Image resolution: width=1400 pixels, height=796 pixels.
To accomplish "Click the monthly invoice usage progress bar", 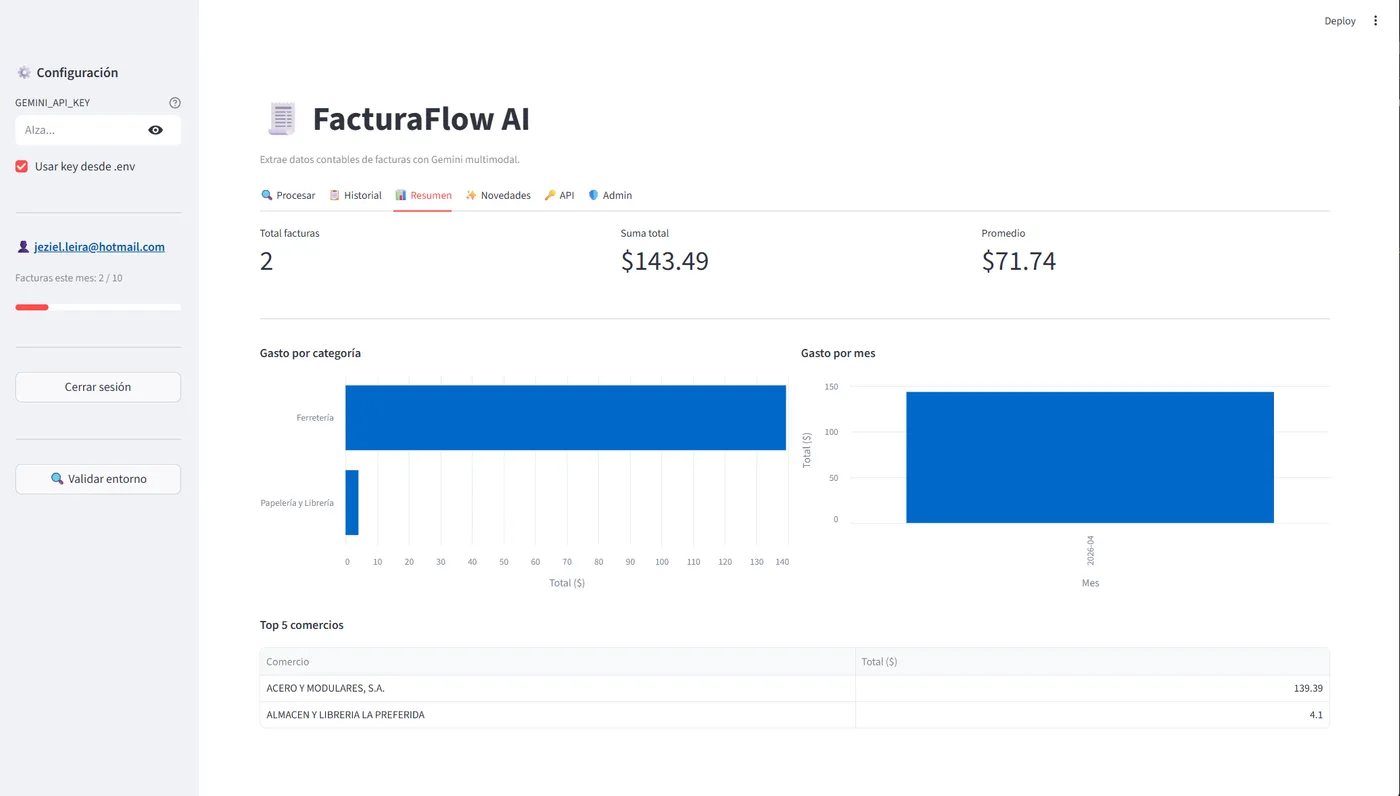I will (x=98, y=307).
